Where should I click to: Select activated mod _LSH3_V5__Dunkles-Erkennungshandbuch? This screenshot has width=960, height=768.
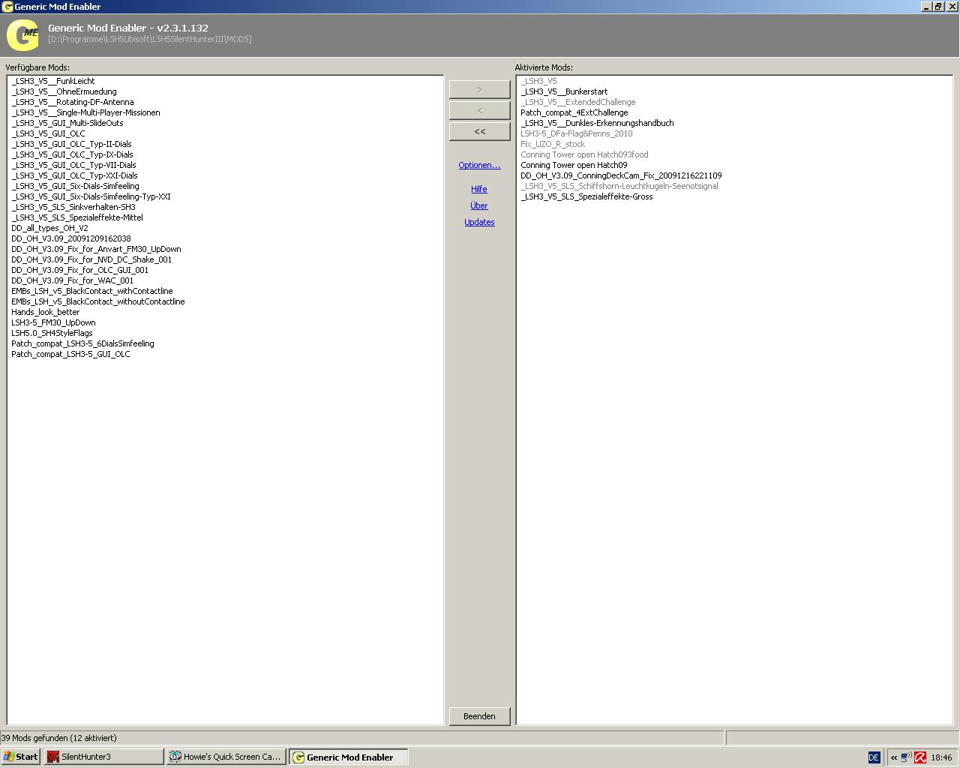coord(597,123)
